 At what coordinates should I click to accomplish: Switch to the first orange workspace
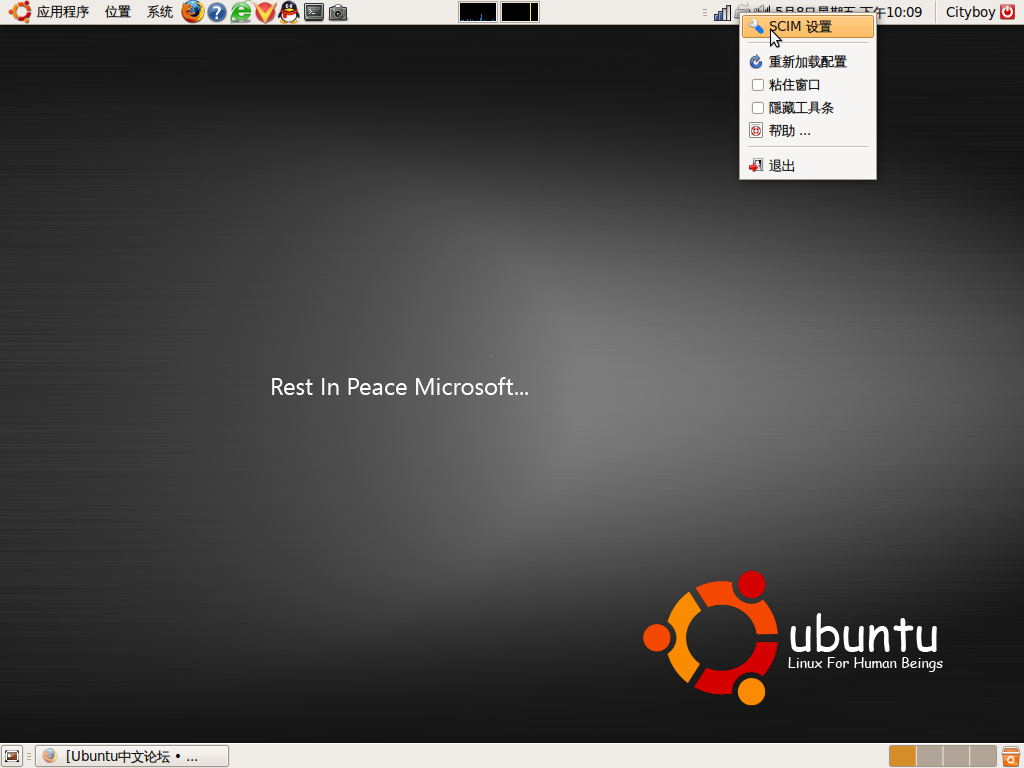pyautogui.click(x=903, y=756)
